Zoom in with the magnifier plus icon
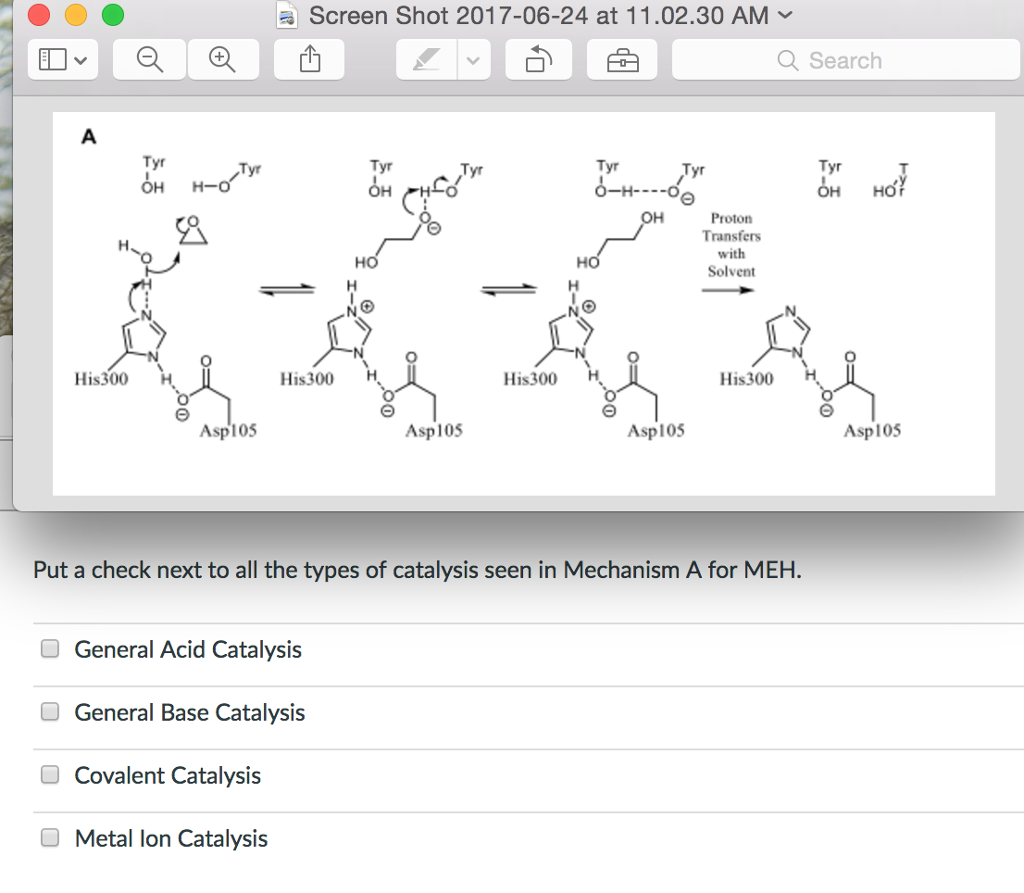This screenshot has width=1024, height=893. [x=223, y=59]
